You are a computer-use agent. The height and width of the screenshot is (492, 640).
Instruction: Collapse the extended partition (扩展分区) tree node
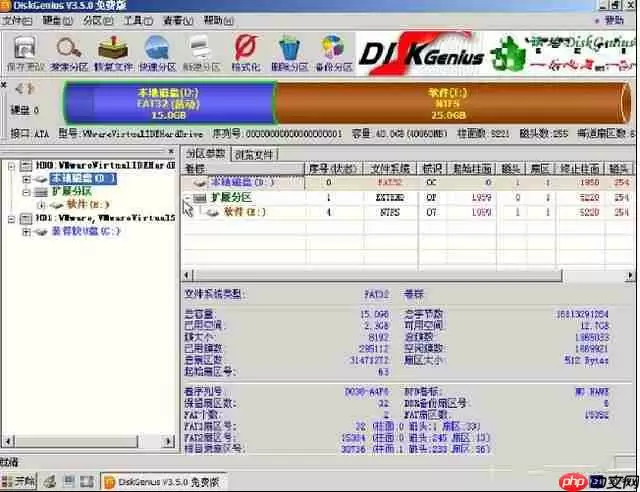pyautogui.click(x=26, y=190)
